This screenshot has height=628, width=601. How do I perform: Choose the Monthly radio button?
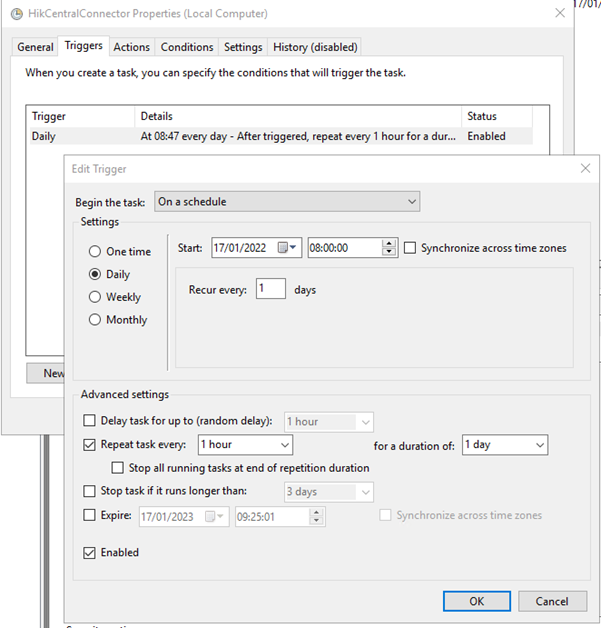pyautogui.click(x=96, y=320)
